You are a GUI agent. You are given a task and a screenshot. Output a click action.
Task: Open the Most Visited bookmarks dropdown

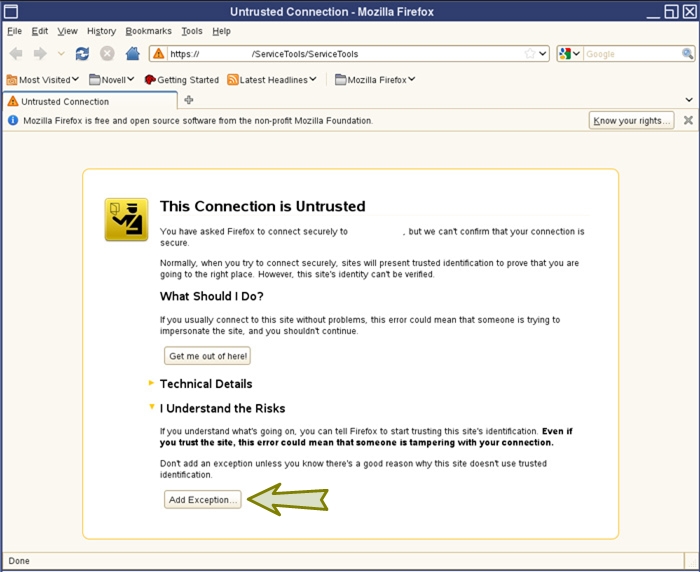point(43,80)
